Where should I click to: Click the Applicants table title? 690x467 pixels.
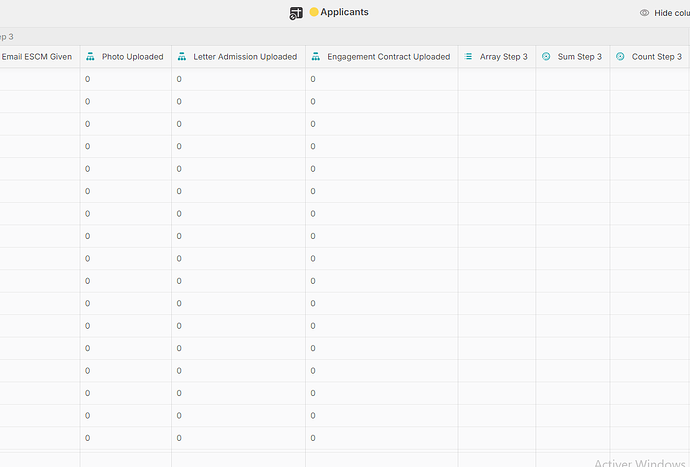coord(344,12)
